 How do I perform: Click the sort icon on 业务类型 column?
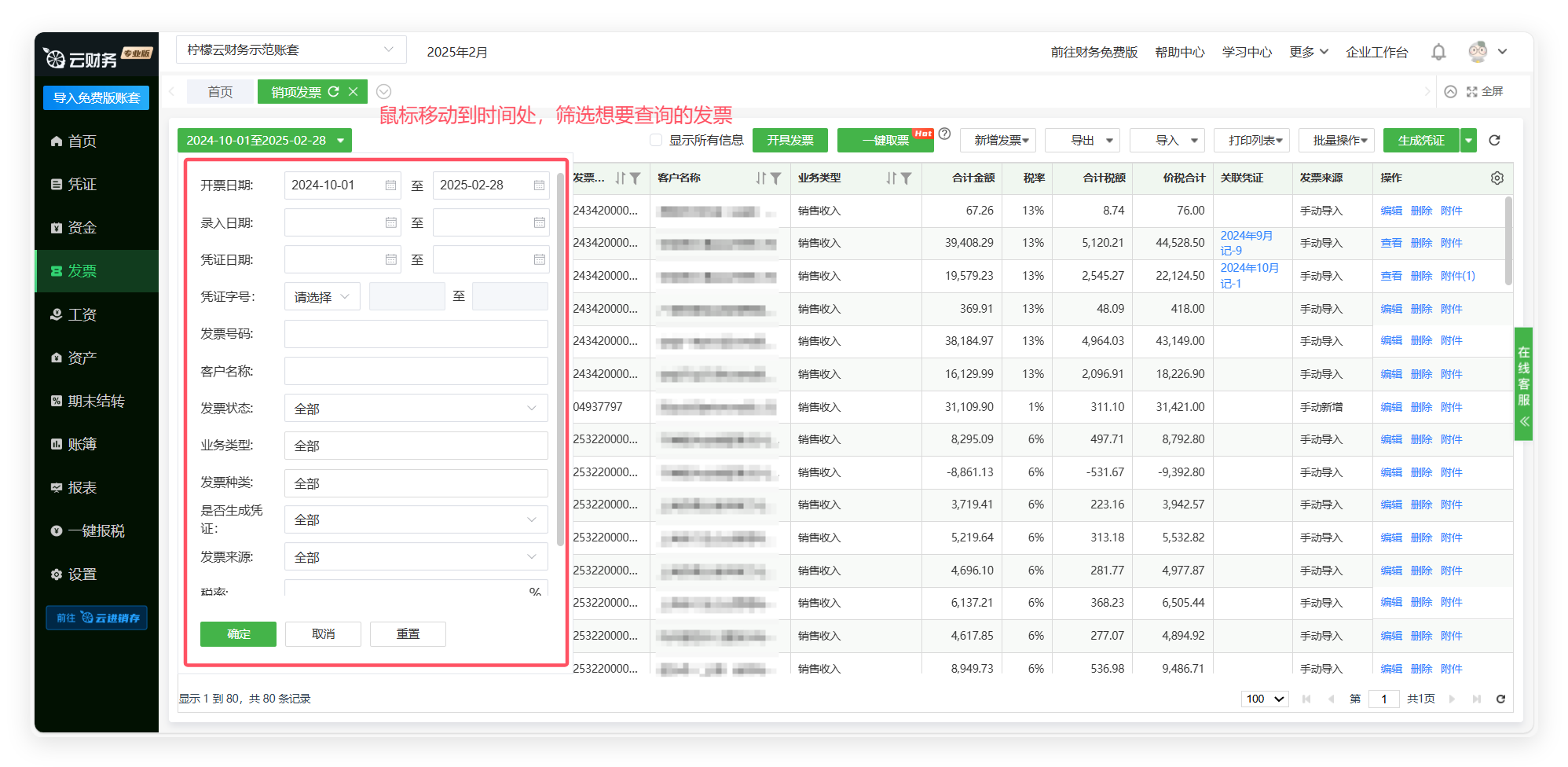[x=891, y=178]
